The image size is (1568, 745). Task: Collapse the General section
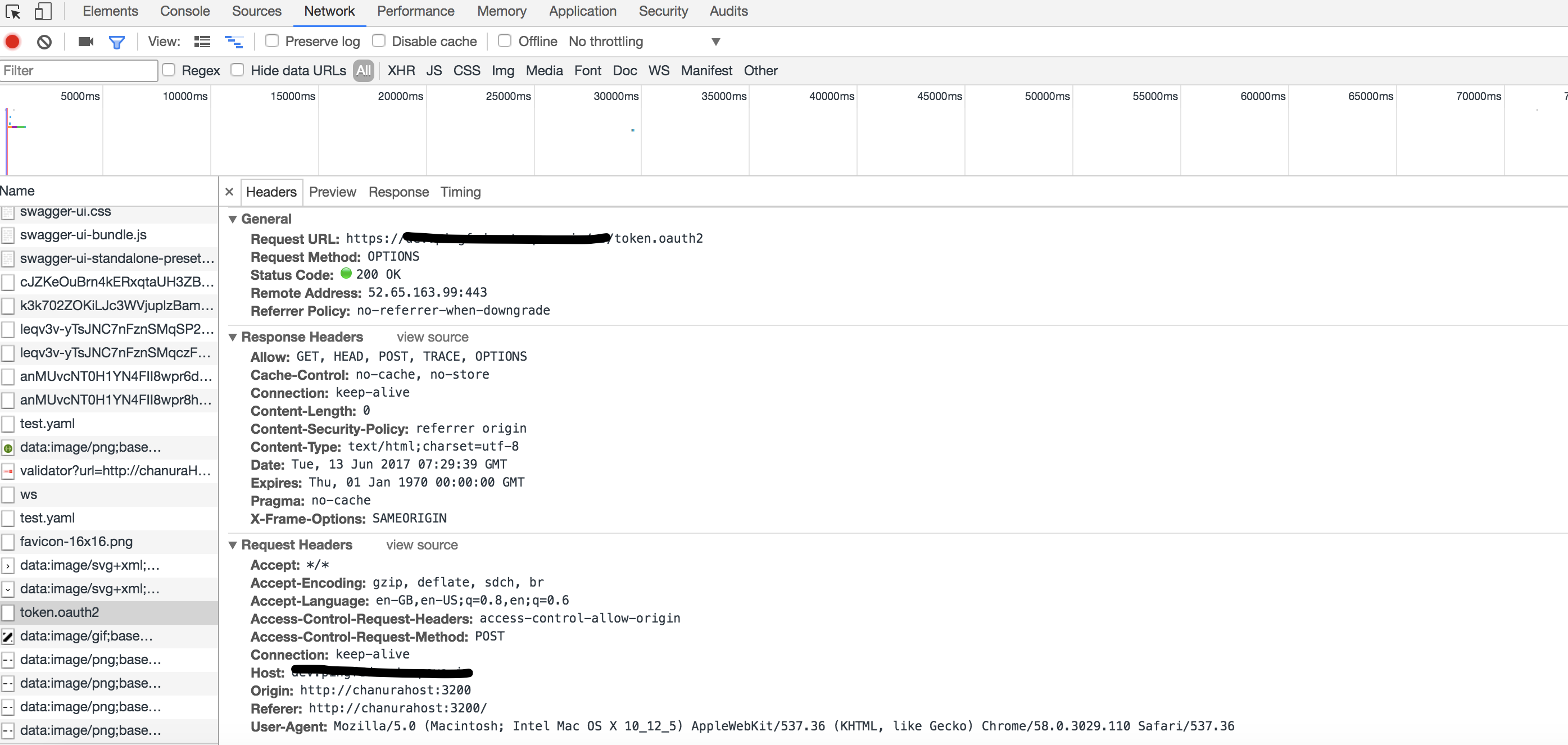tap(233, 219)
